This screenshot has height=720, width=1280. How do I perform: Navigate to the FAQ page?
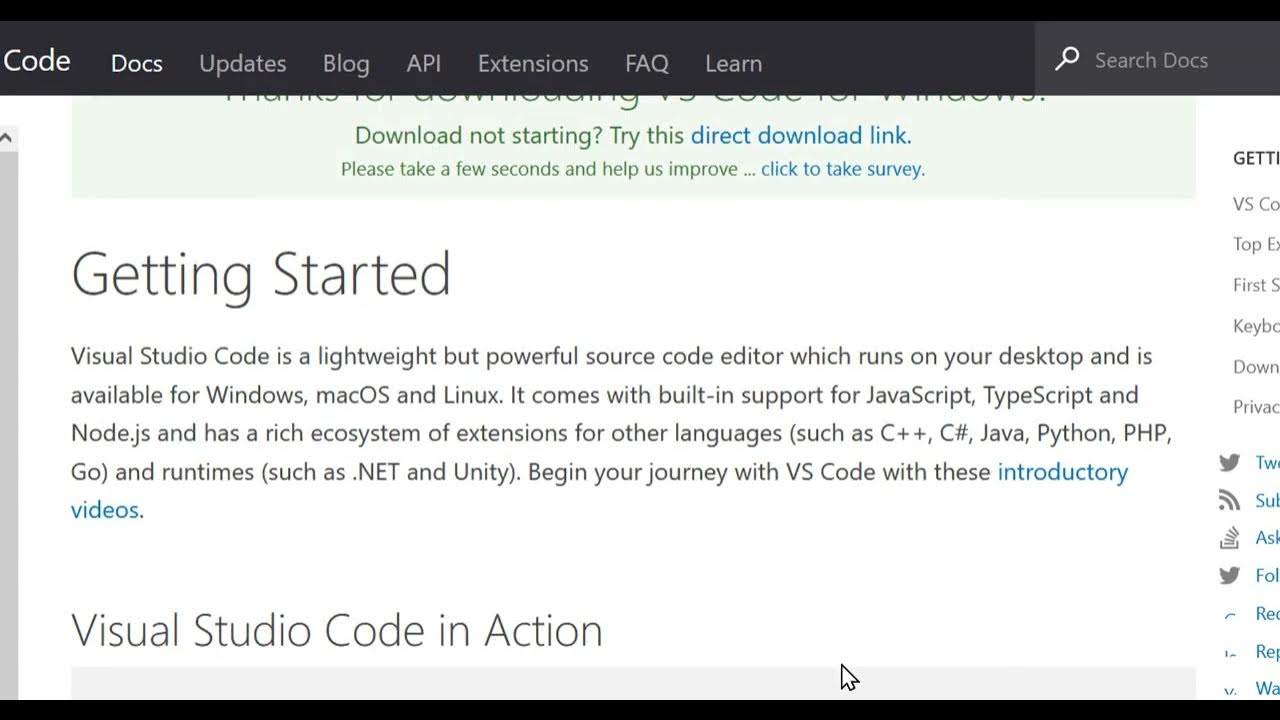coord(647,63)
